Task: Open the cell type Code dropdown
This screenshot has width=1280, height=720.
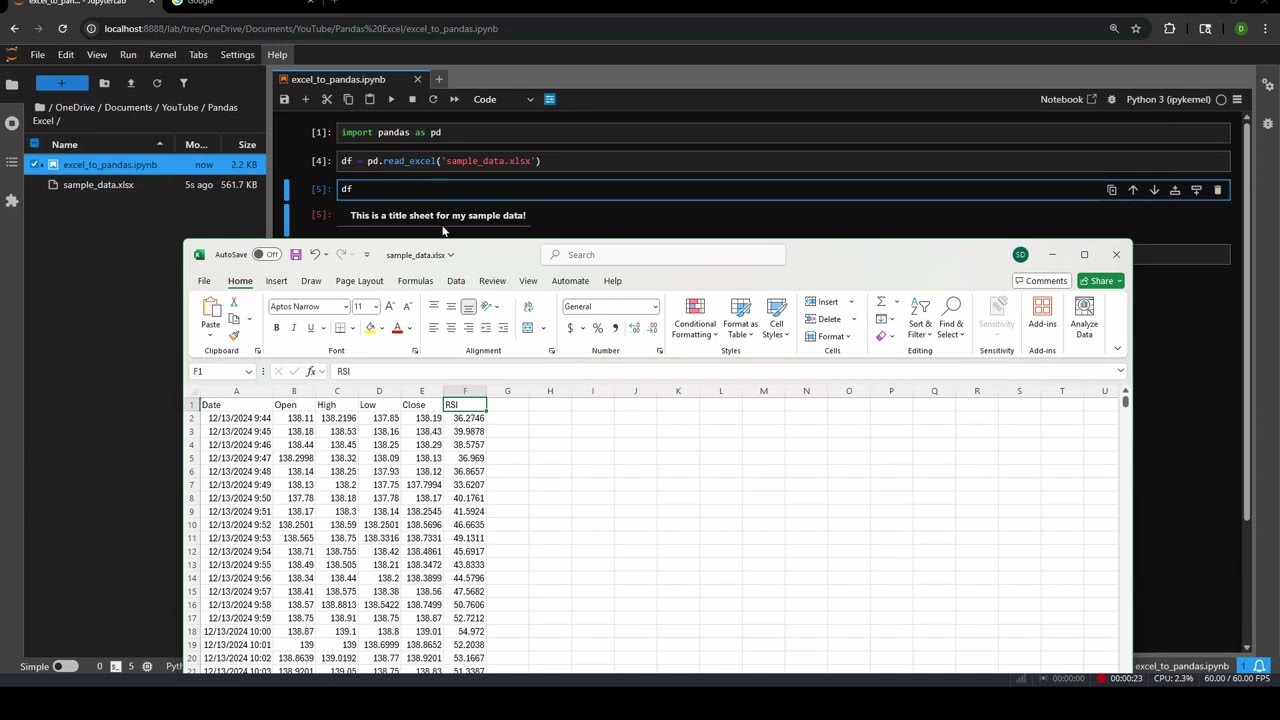Action: [x=502, y=99]
